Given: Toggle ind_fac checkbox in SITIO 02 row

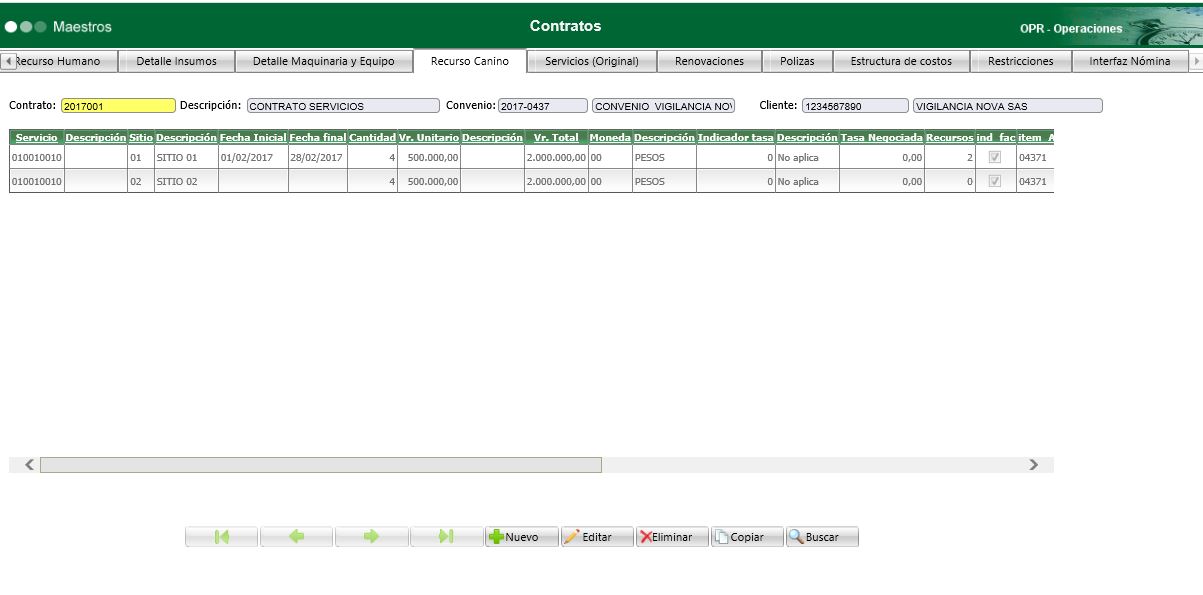Looking at the screenshot, I should (994, 181).
